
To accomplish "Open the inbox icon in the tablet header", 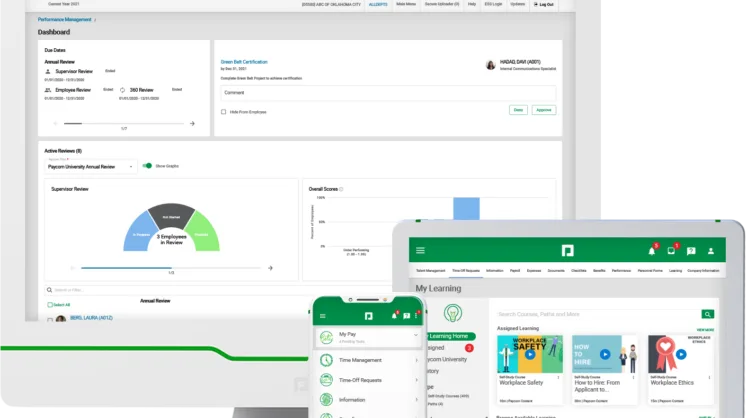I will (671, 251).
